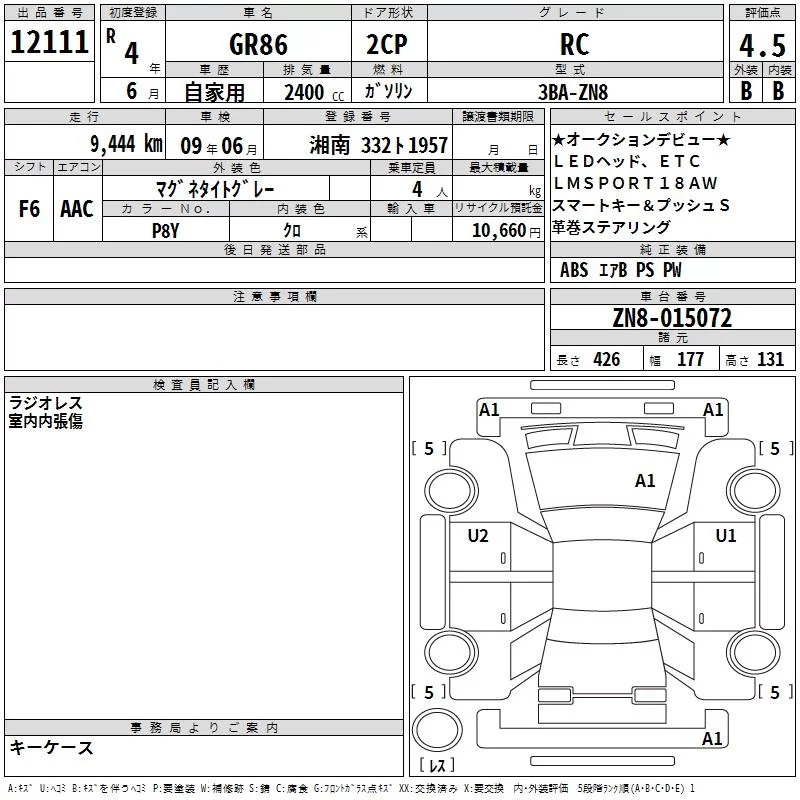This screenshot has height=800, width=800.
Task: Select the リサイクル預託金 header
Action: click(498, 208)
